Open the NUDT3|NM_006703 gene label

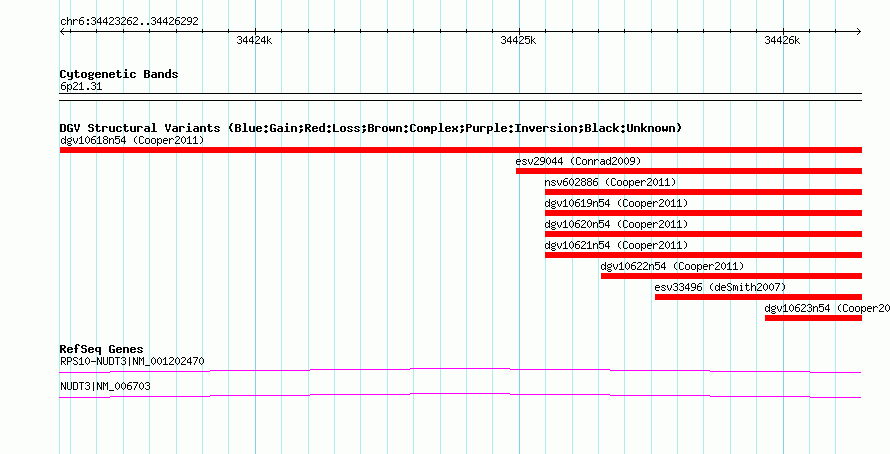pos(105,386)
